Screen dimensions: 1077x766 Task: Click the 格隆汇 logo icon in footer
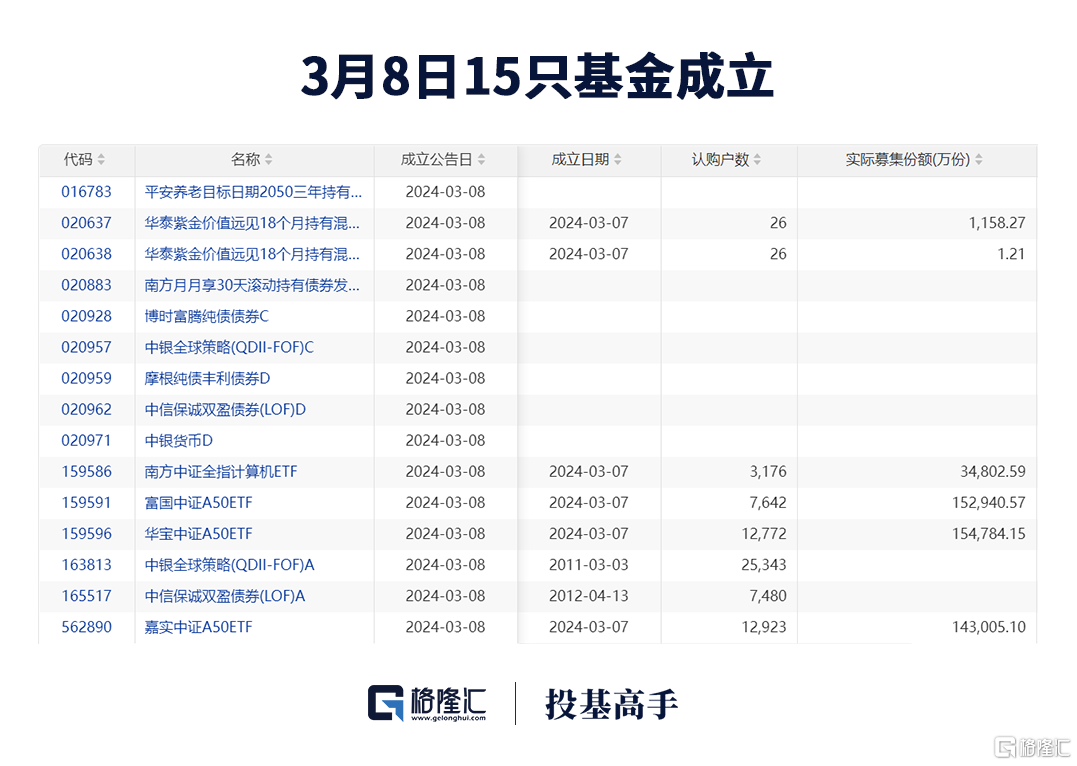coord(385,703)
